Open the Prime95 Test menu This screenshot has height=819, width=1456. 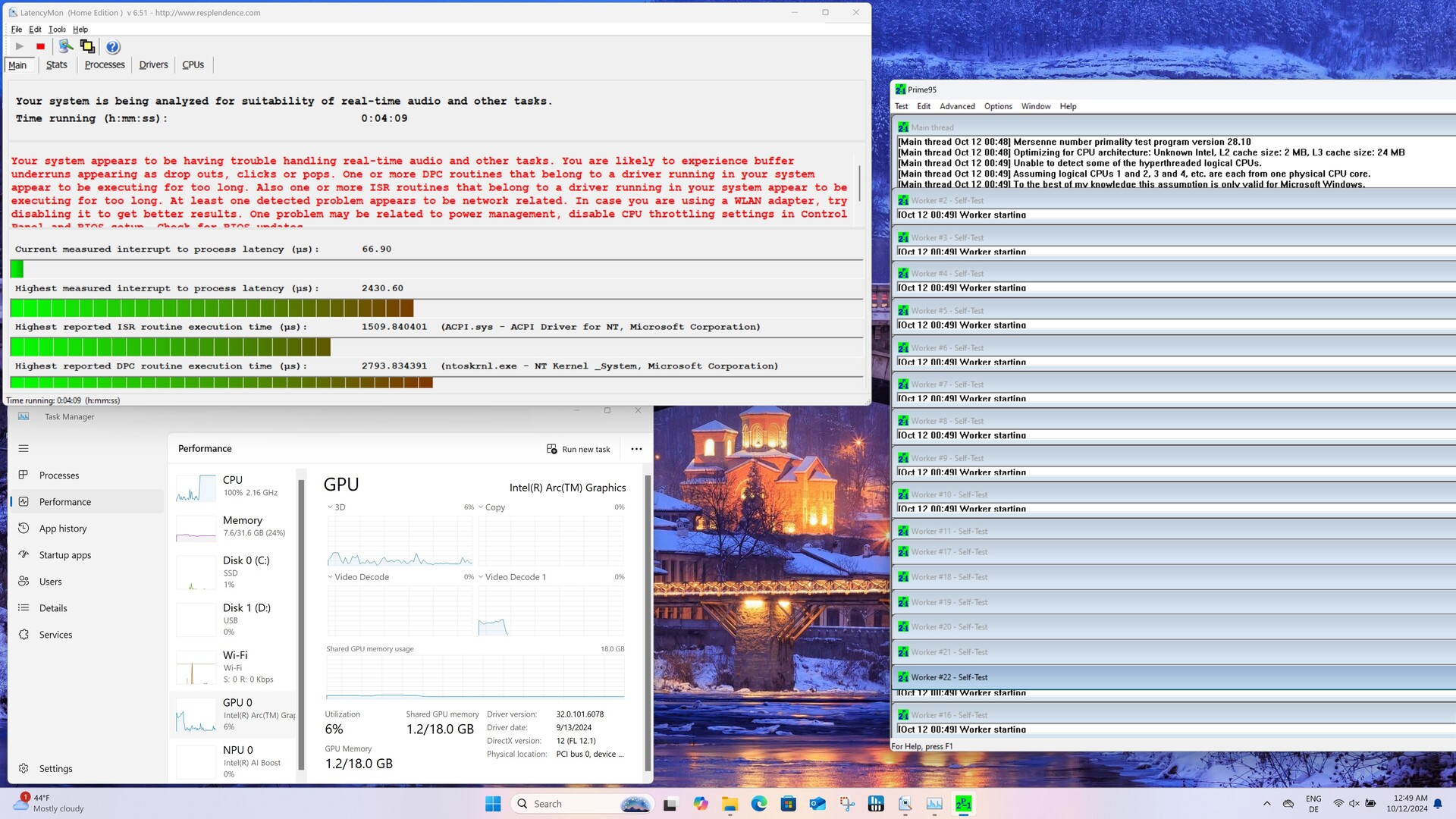[901, 106]
